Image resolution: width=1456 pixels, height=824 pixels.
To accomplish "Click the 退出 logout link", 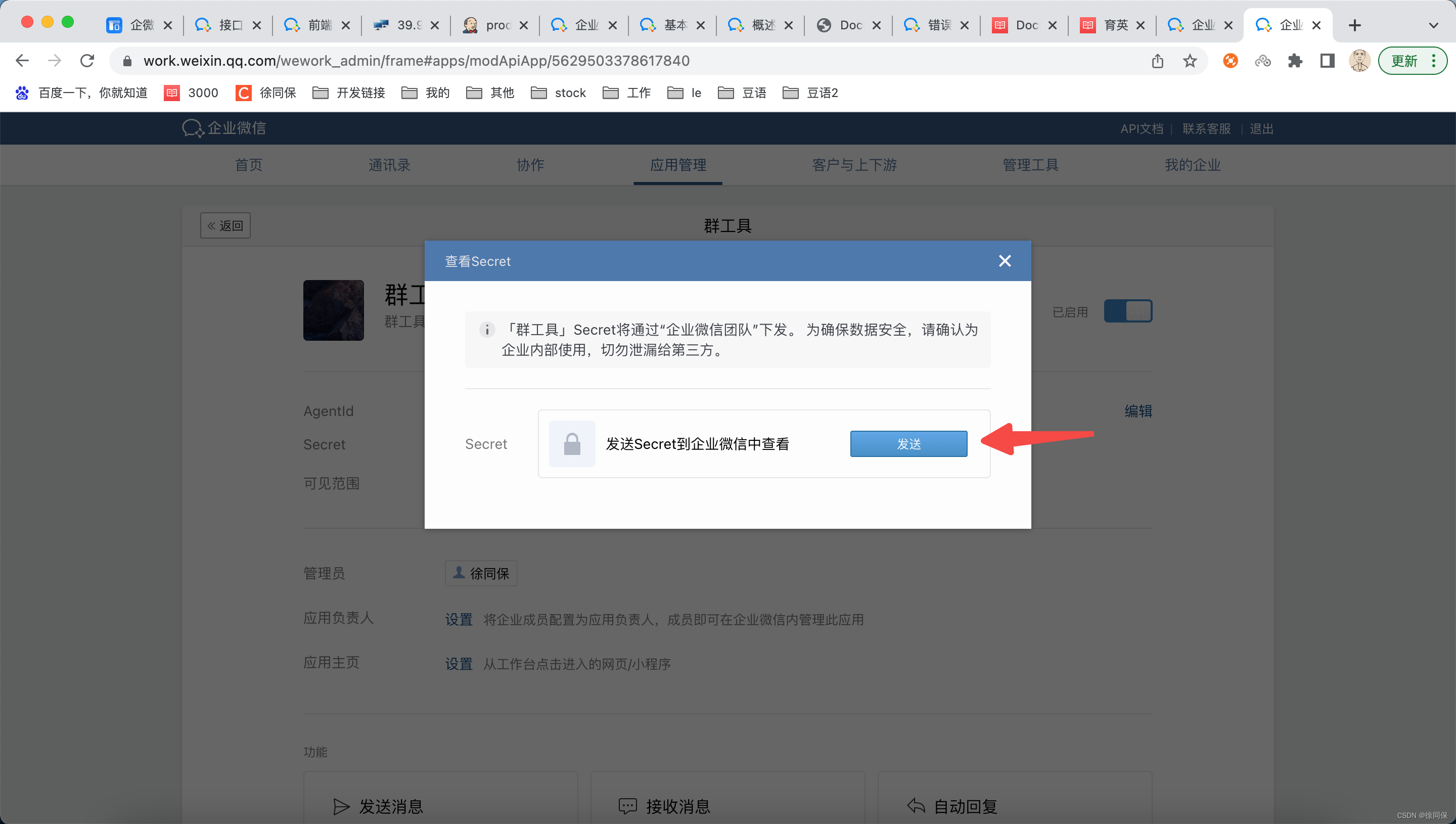I will coord(1261,128).
